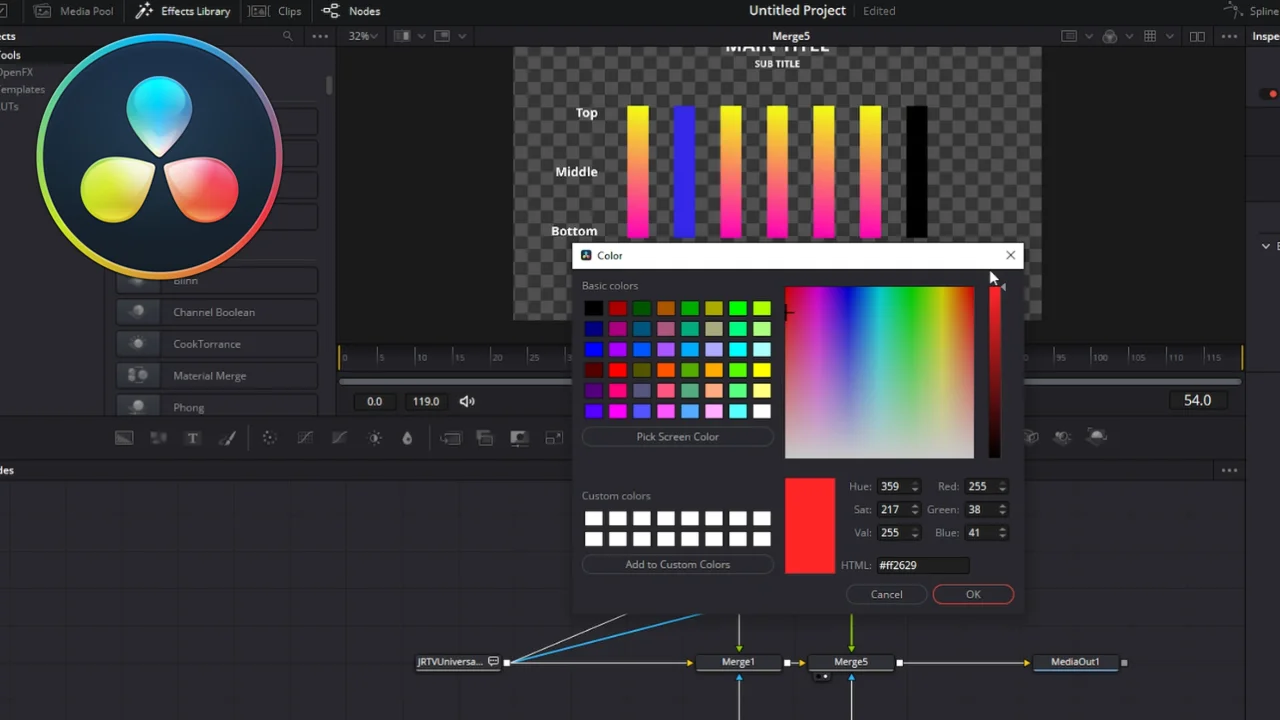Open the 32% viewer zoom dropdown
This screenshot has width=1280, height=720.
pyautogui.click(x=363, y=36)
